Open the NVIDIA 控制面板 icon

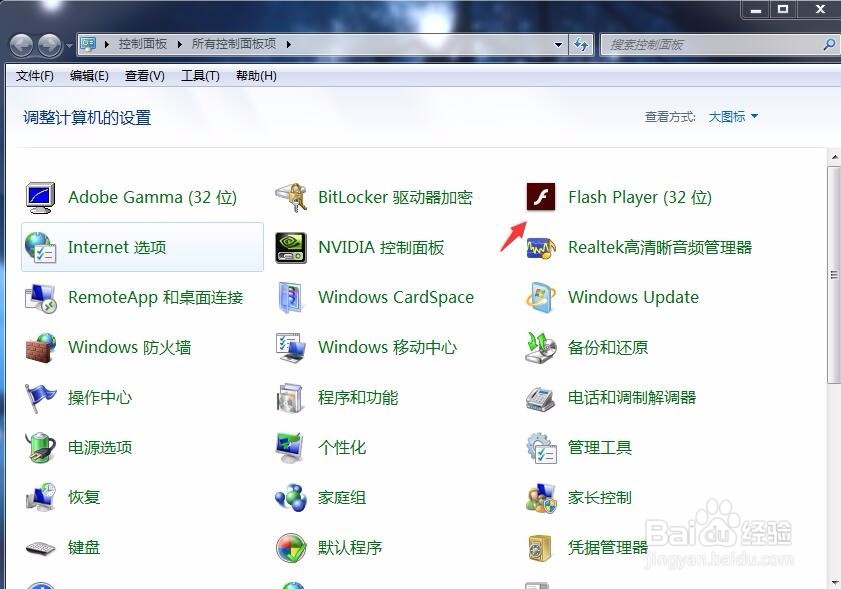(291, 247)
